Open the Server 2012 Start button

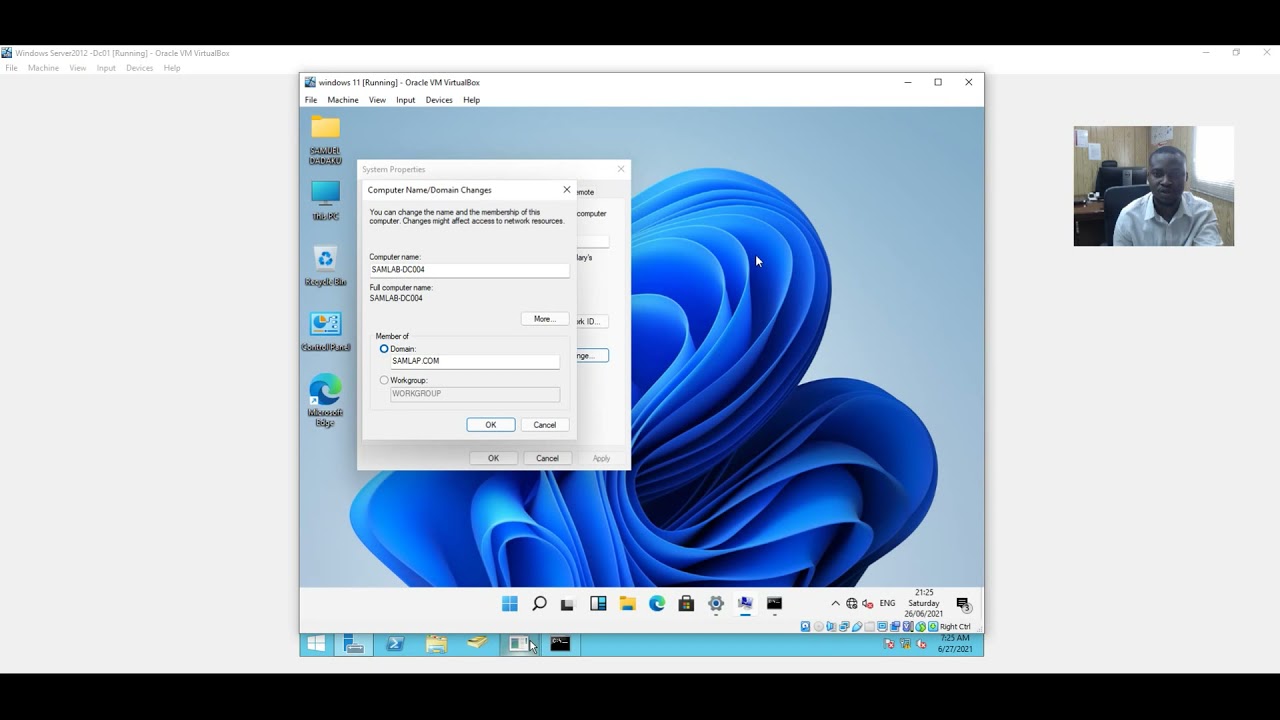pos(316,644)
